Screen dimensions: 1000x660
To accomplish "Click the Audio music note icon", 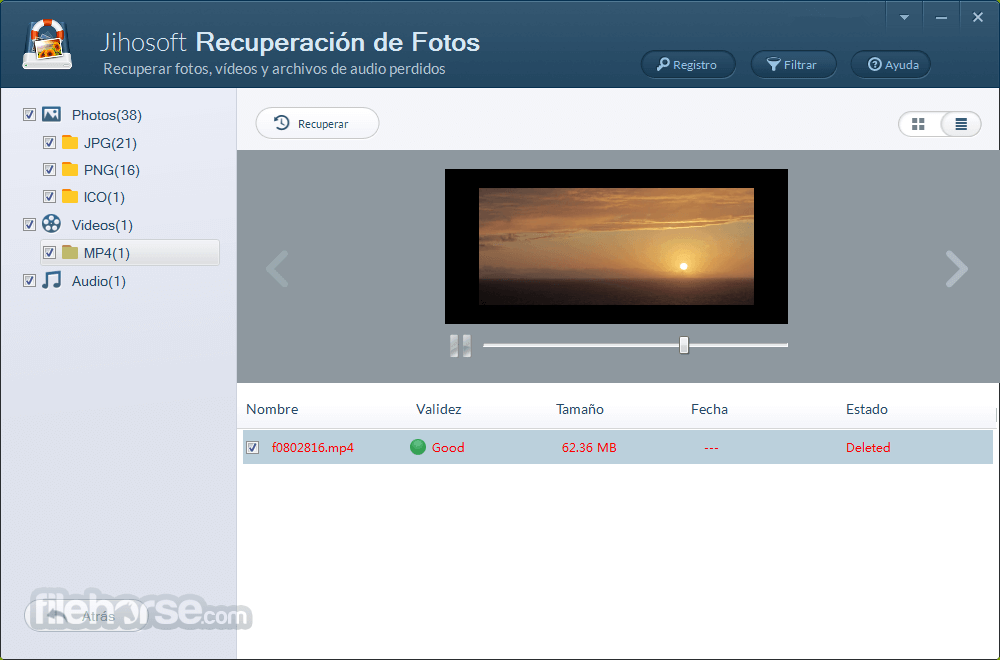I will 52,280.
